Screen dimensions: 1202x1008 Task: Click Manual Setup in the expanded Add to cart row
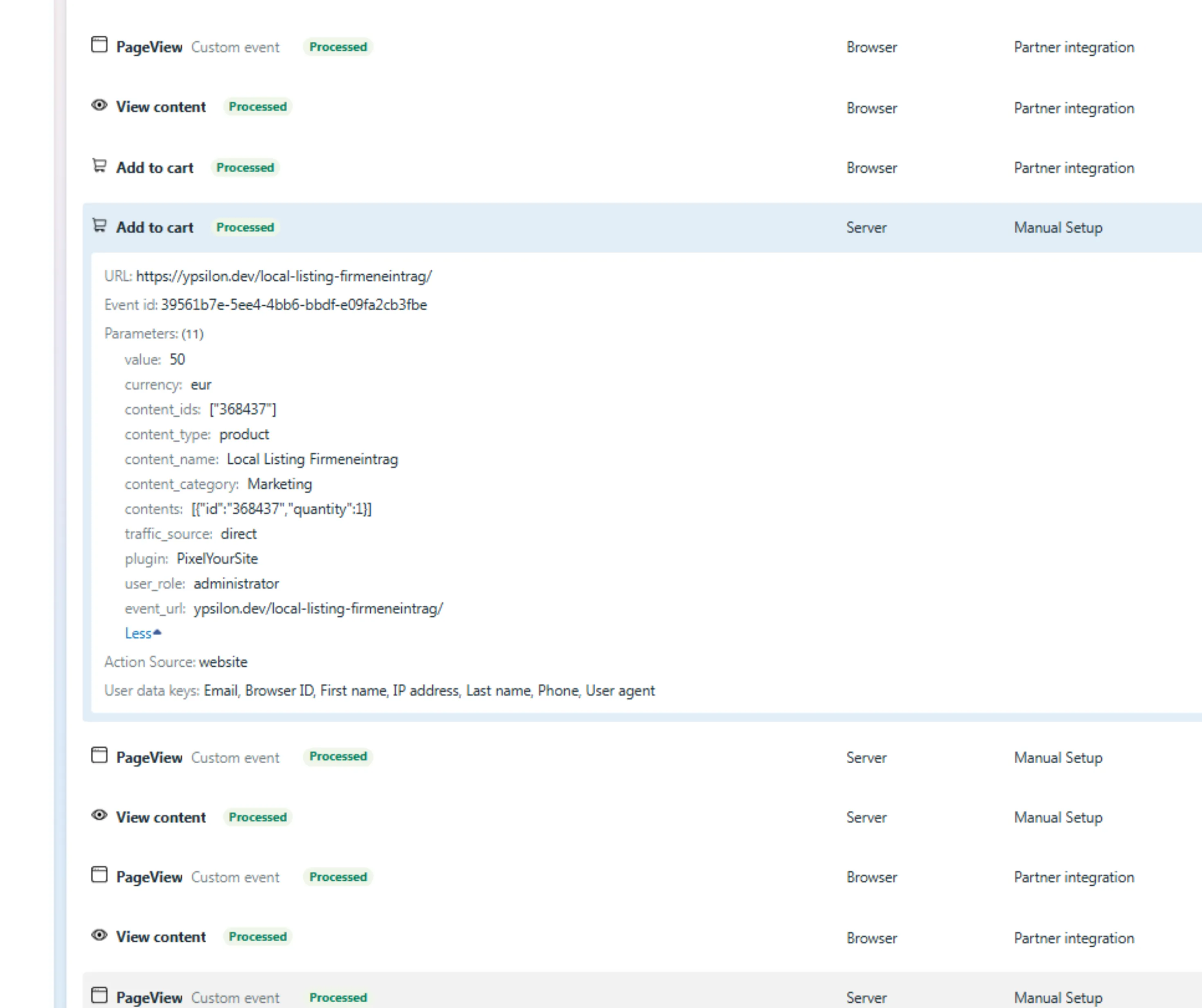point(1058,228)
